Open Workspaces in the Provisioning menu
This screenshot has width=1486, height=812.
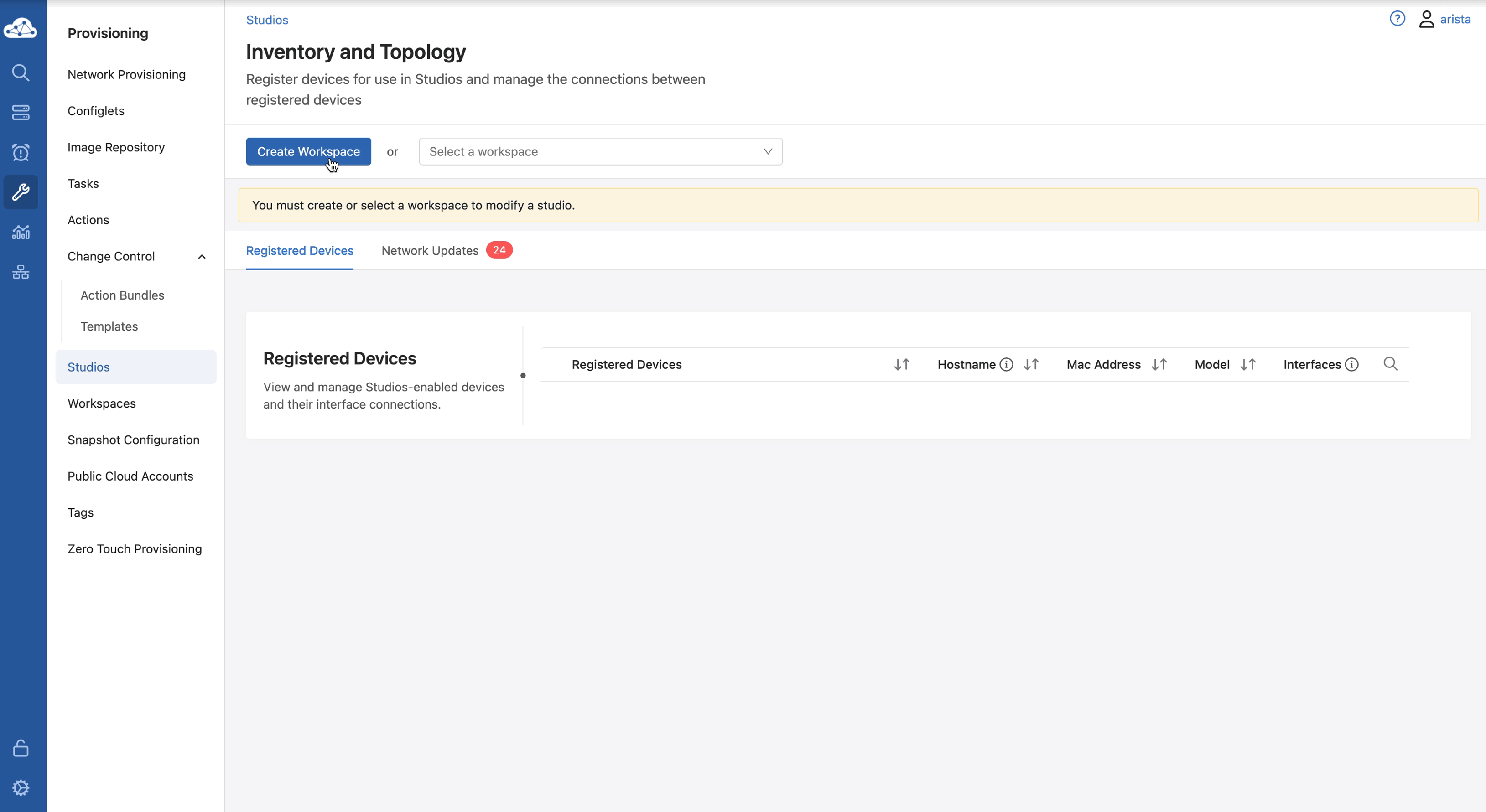coord(102,403)
